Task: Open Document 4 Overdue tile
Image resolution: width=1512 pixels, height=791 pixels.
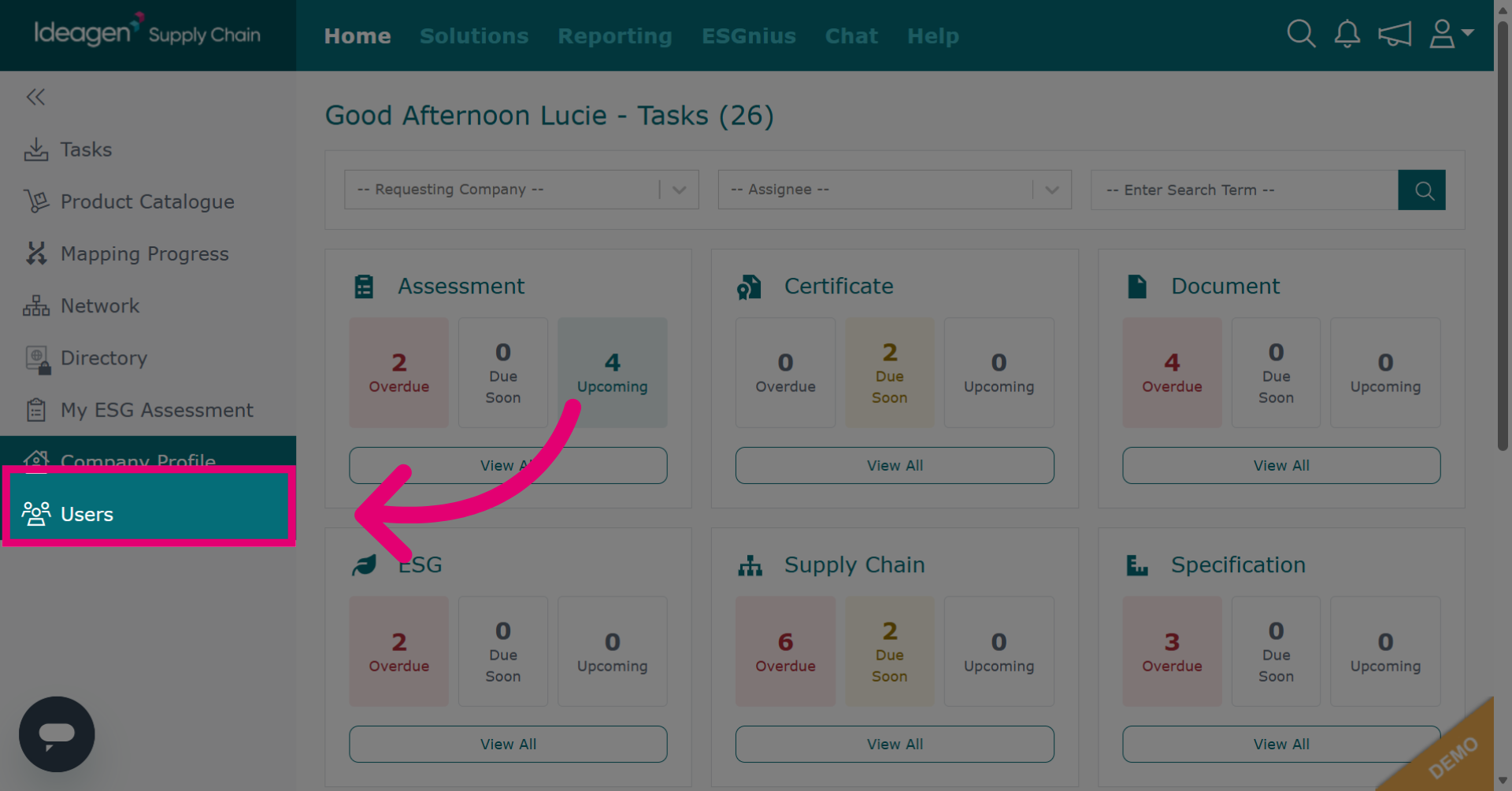Action: tap(1172, 372)
